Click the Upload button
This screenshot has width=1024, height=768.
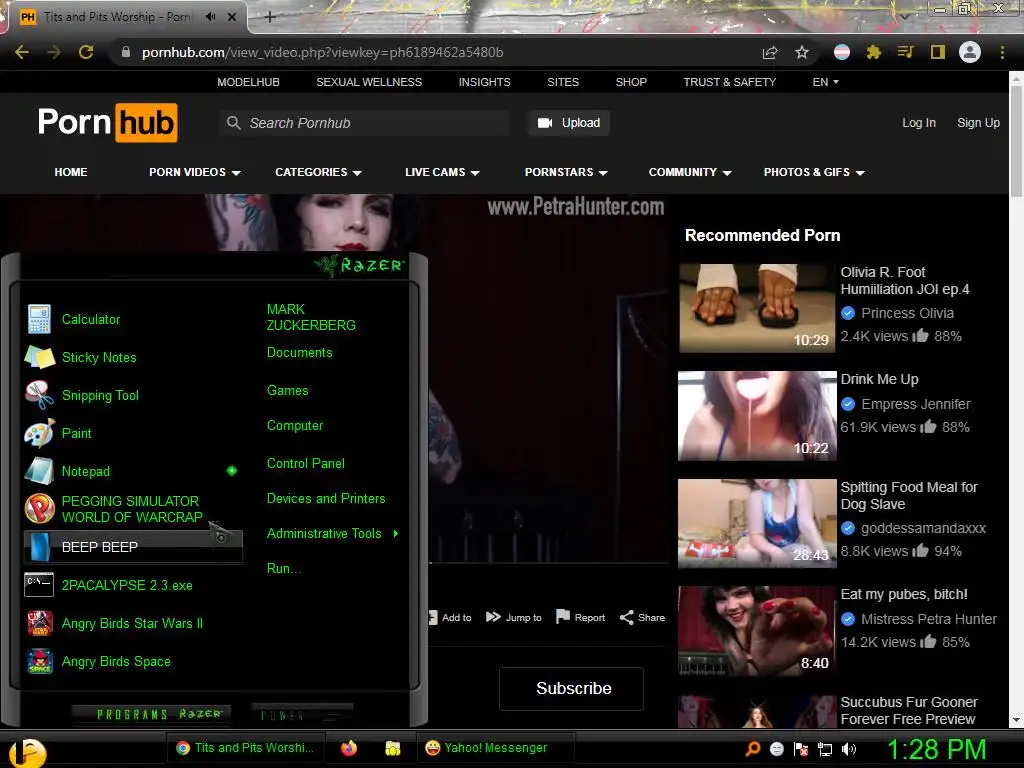(x=569, y=123)
